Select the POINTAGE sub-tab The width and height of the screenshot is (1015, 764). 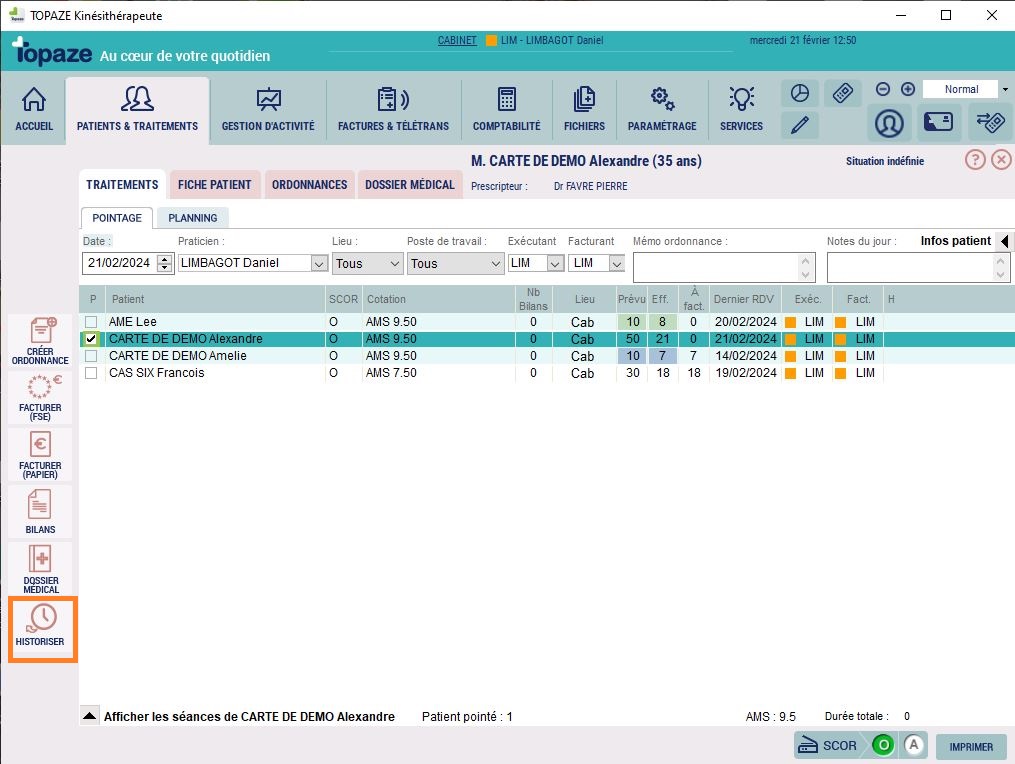pyautogui.click(x=117, y=218)
